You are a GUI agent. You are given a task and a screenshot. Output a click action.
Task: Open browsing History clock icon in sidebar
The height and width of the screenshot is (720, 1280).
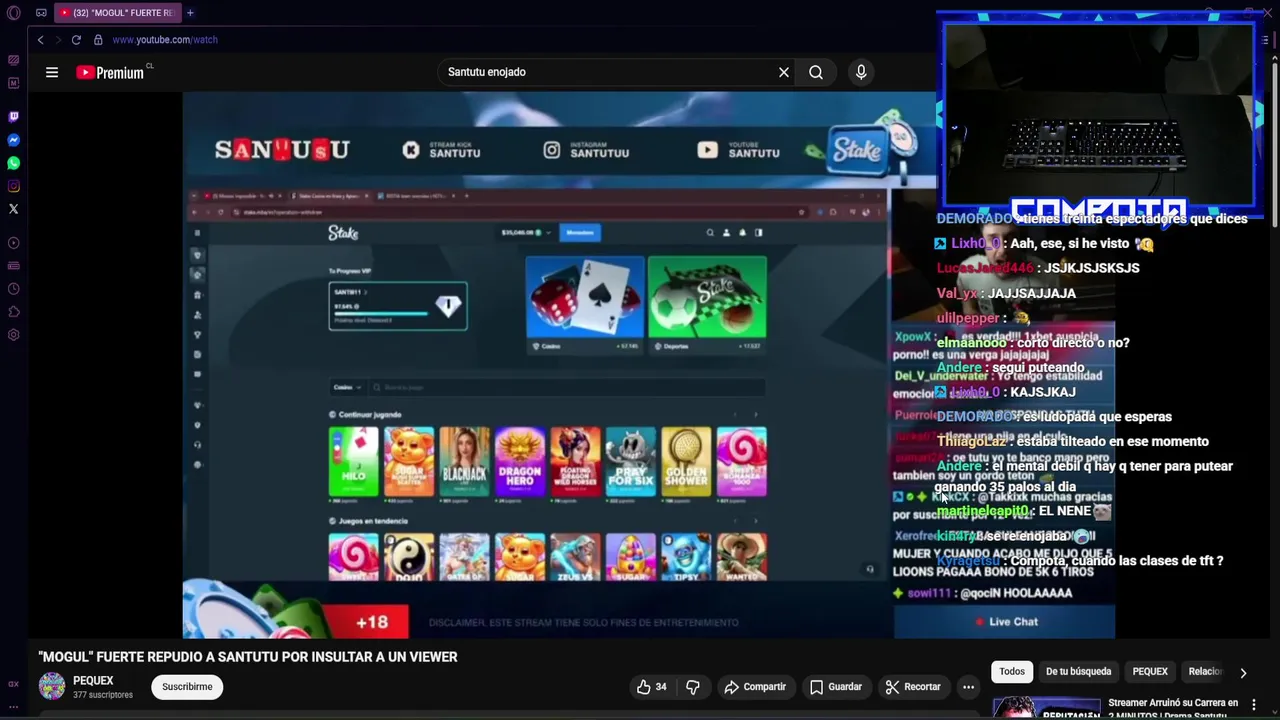(x=14, y=289)
